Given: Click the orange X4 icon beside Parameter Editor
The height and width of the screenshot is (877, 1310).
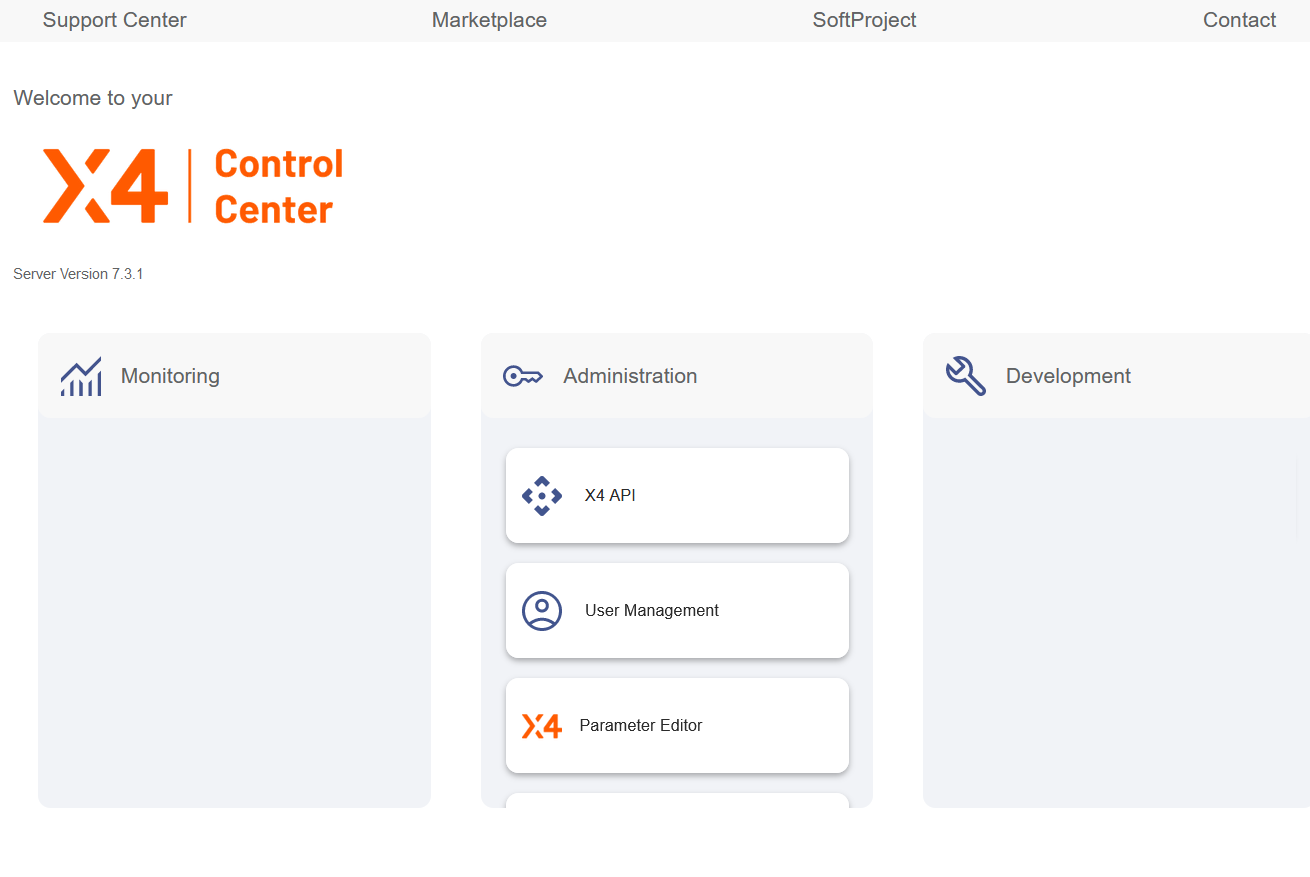Looking at the screenshot, I should click(x=542, y=726).
